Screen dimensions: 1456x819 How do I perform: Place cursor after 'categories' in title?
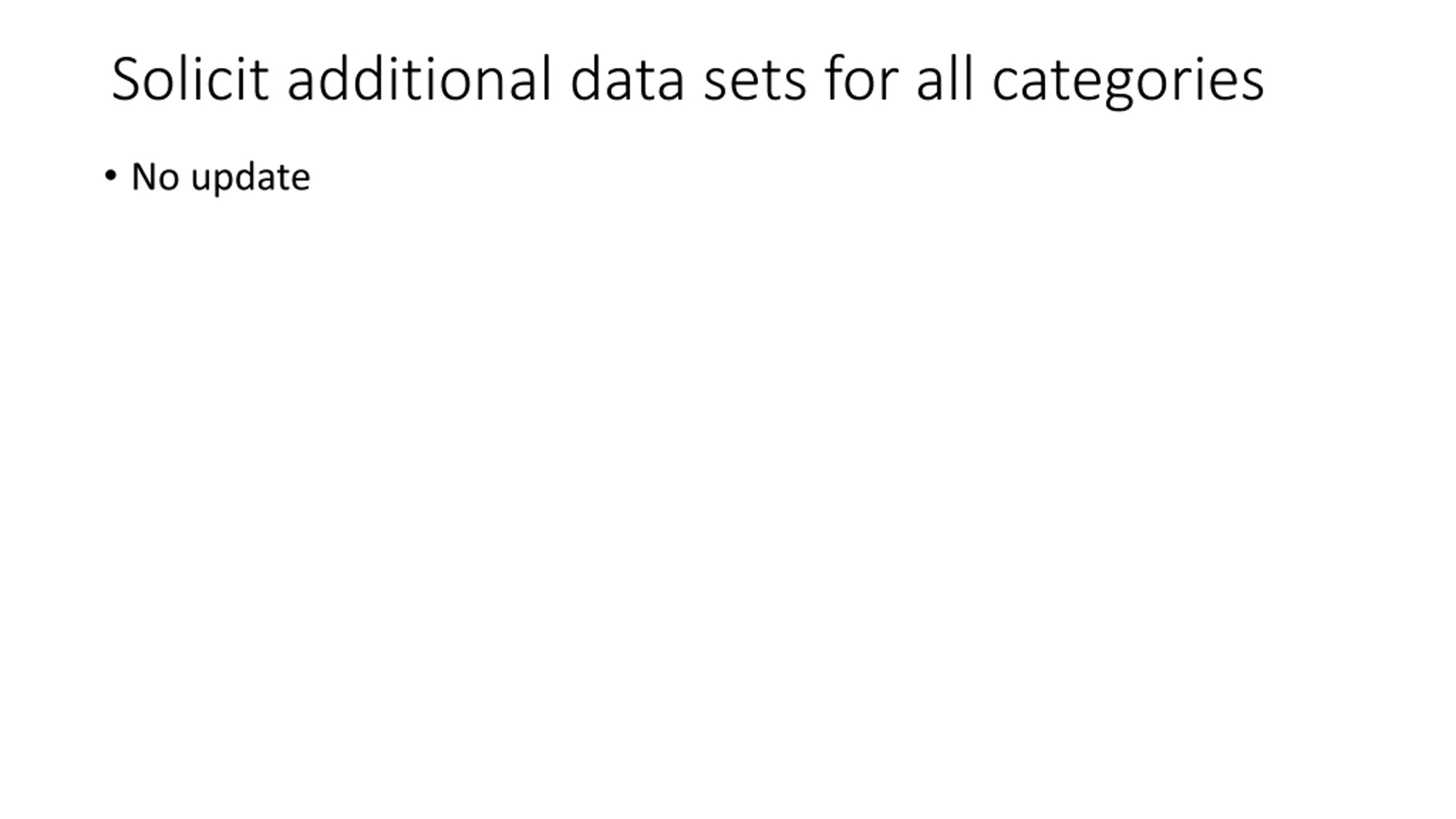[x=1266, y=80]
